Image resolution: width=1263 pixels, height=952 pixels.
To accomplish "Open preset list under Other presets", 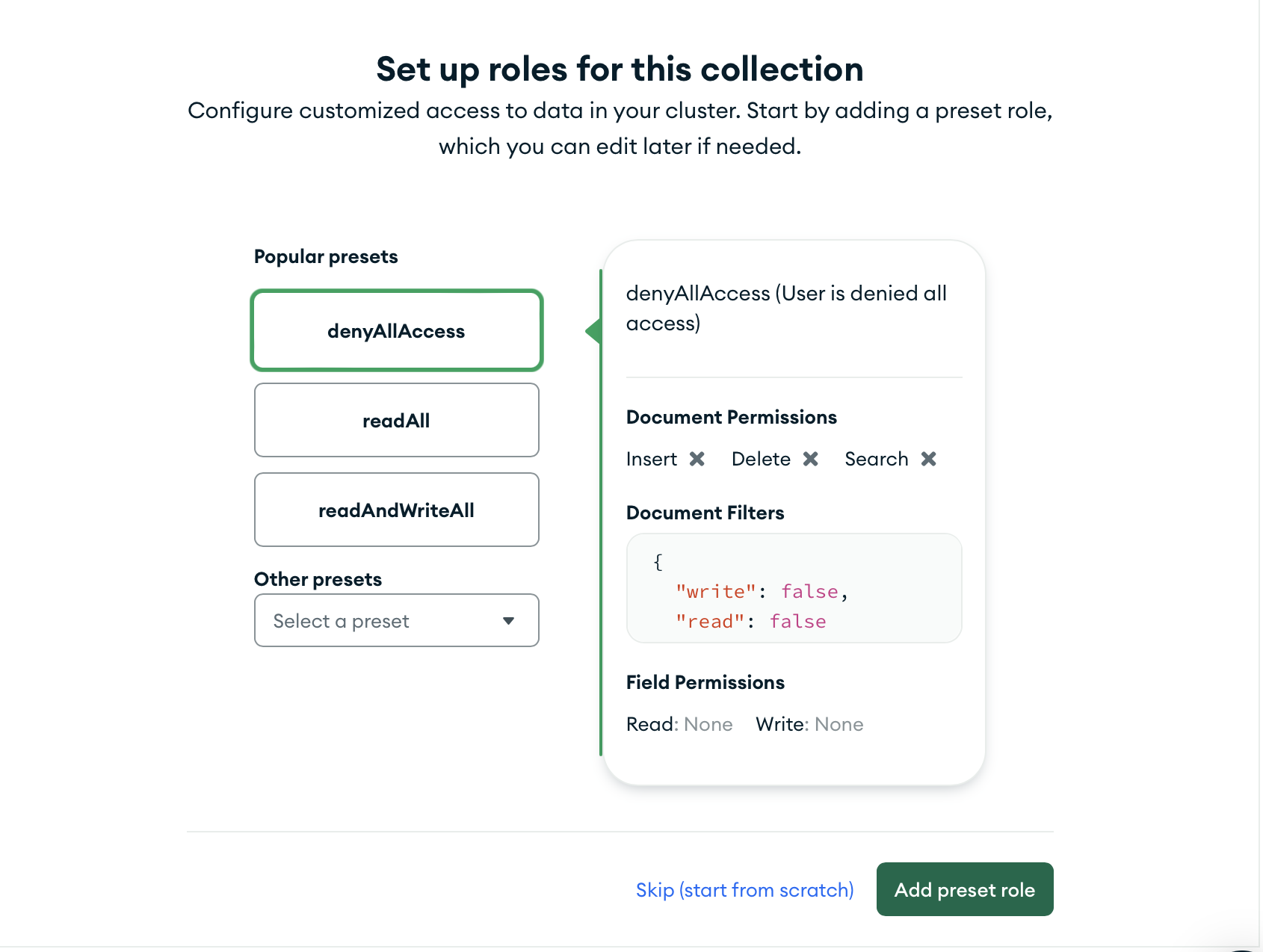I will point(396,620).
